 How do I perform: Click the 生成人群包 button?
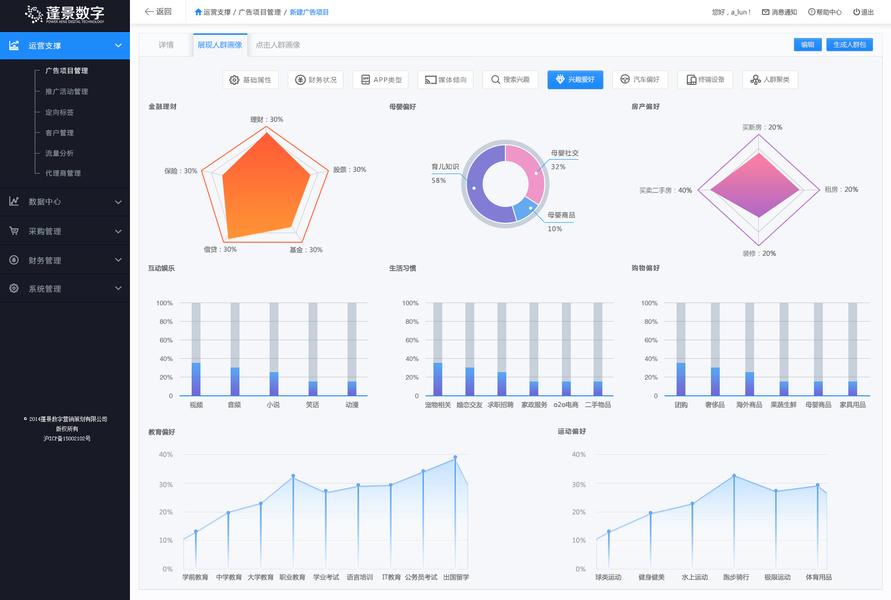tap(850, 44)
